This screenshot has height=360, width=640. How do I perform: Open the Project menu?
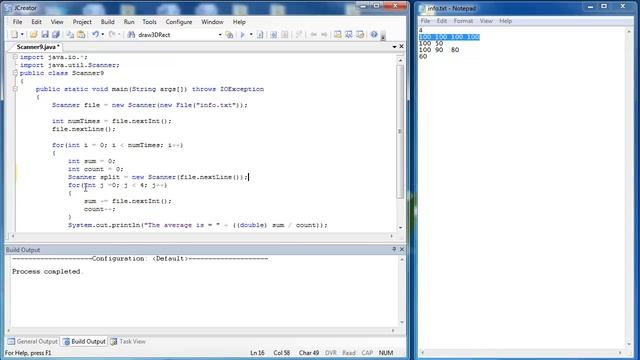[x=82, y=22]
